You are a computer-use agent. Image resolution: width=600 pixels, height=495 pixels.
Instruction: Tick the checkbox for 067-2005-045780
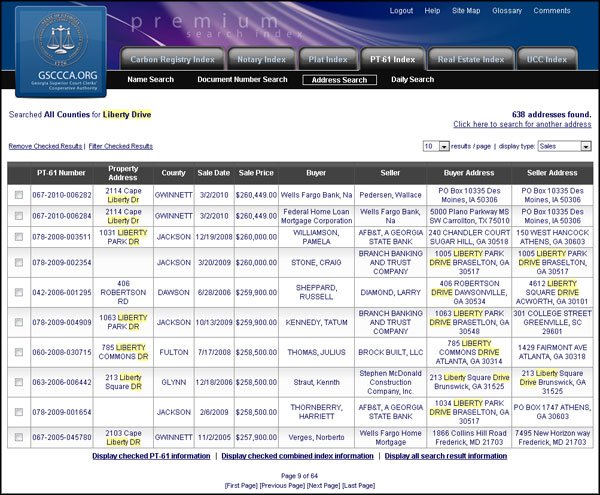[x=19, y=437]
